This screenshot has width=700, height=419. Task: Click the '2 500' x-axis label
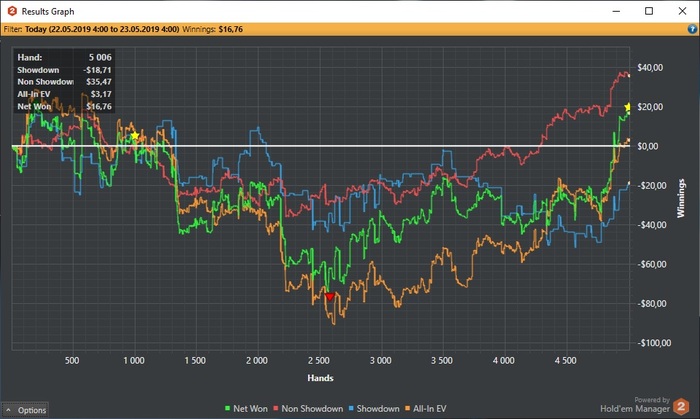point(319,360)
